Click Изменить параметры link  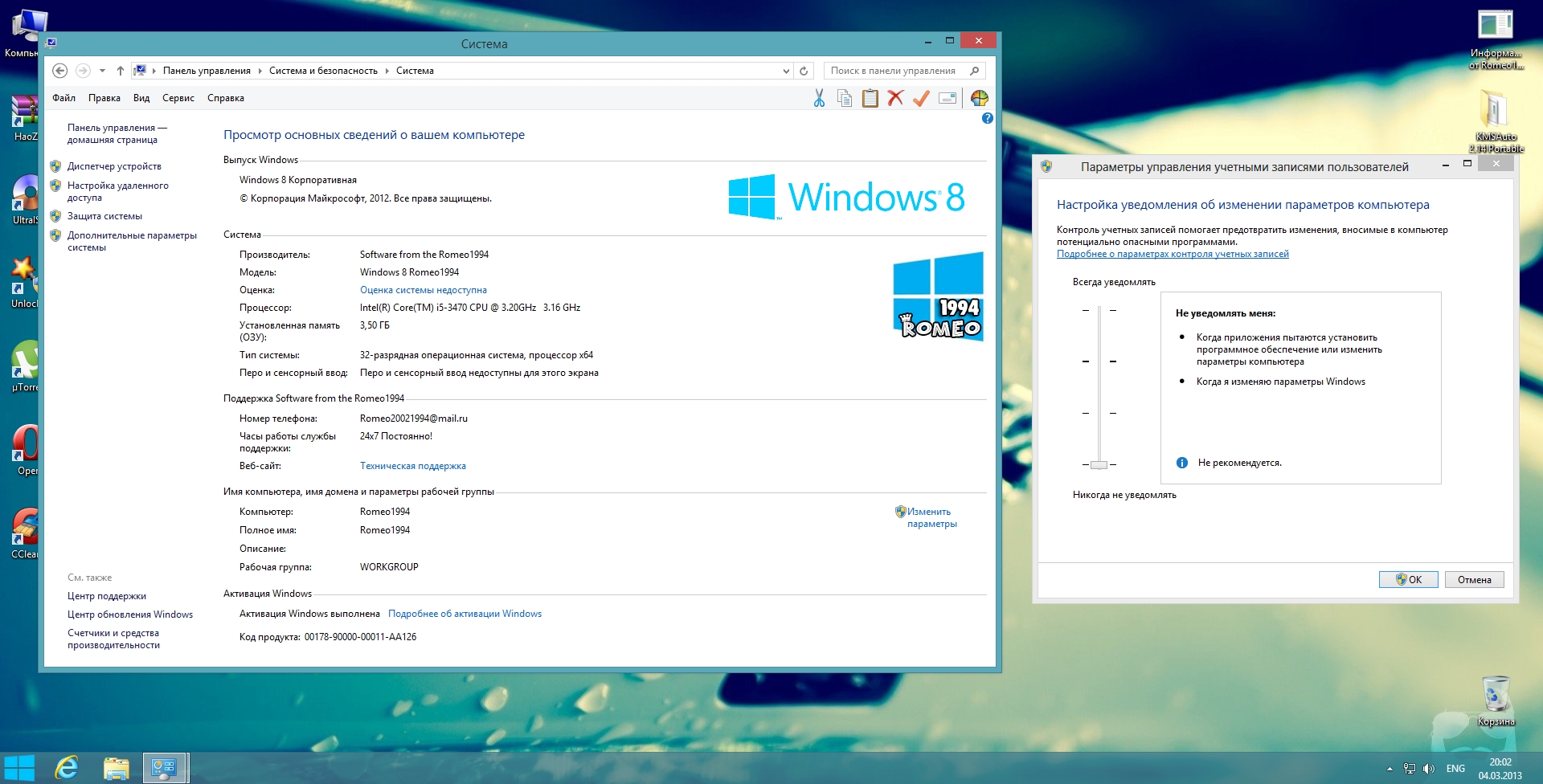(931, 517)
